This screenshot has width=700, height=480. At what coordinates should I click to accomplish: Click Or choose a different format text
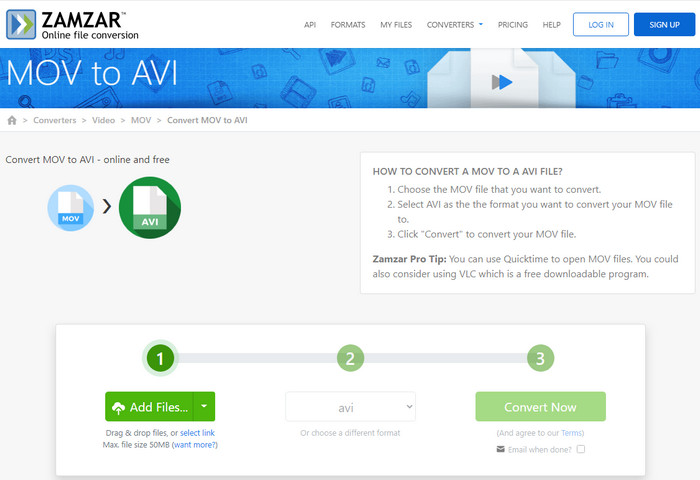pyautogui.click(x=350, y=433)
